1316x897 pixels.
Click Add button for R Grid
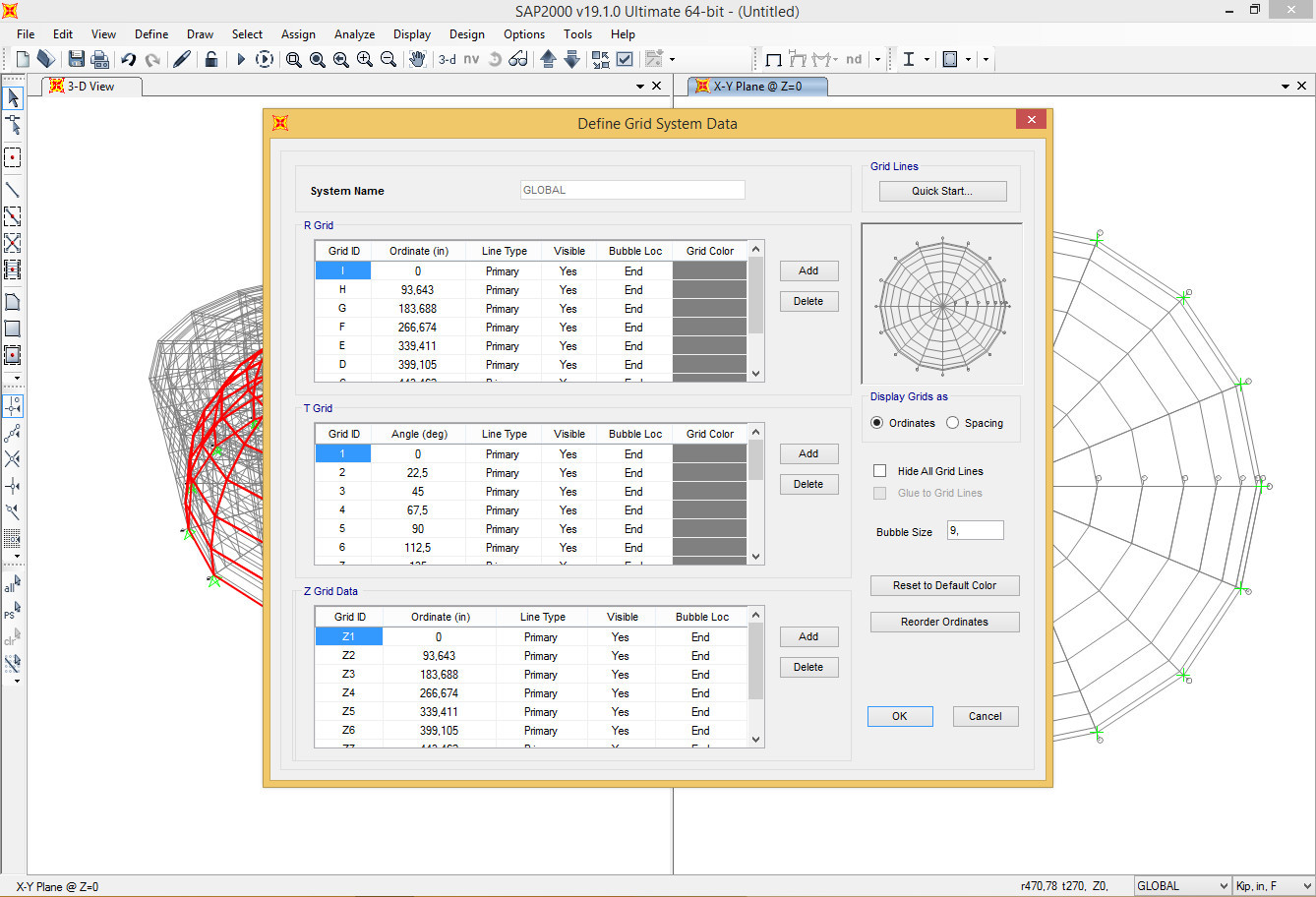point(808,270)
